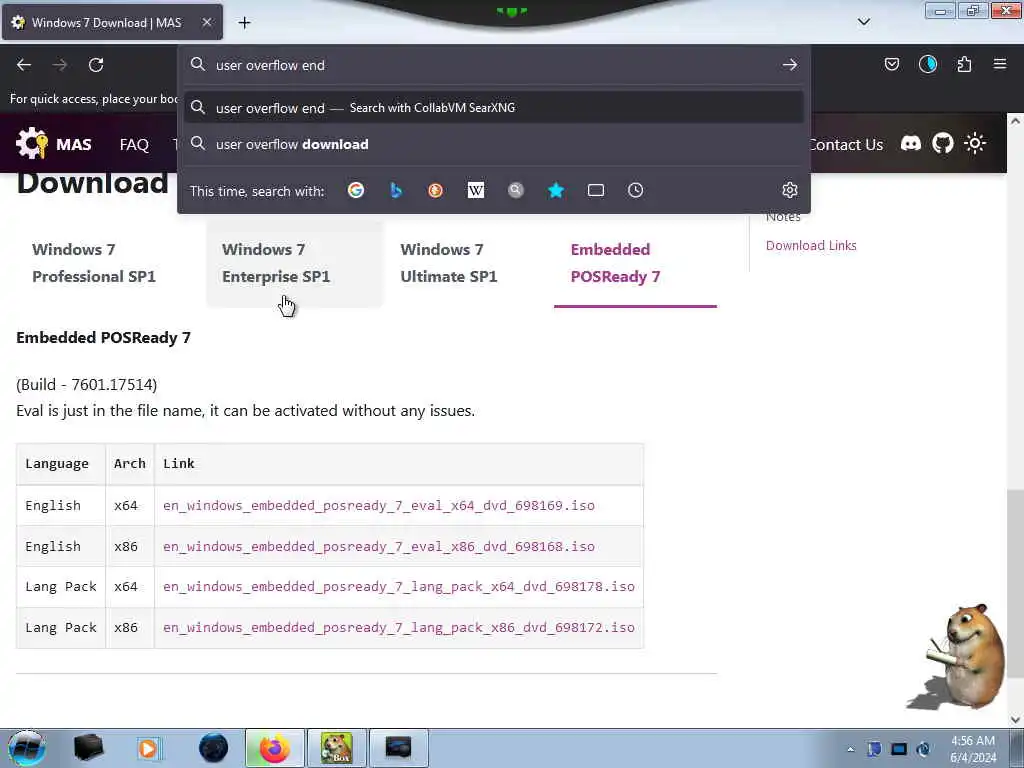The image size is (1024, 768).
Task: Show hidden system tray icons
Action: click(x=850, y=750)
